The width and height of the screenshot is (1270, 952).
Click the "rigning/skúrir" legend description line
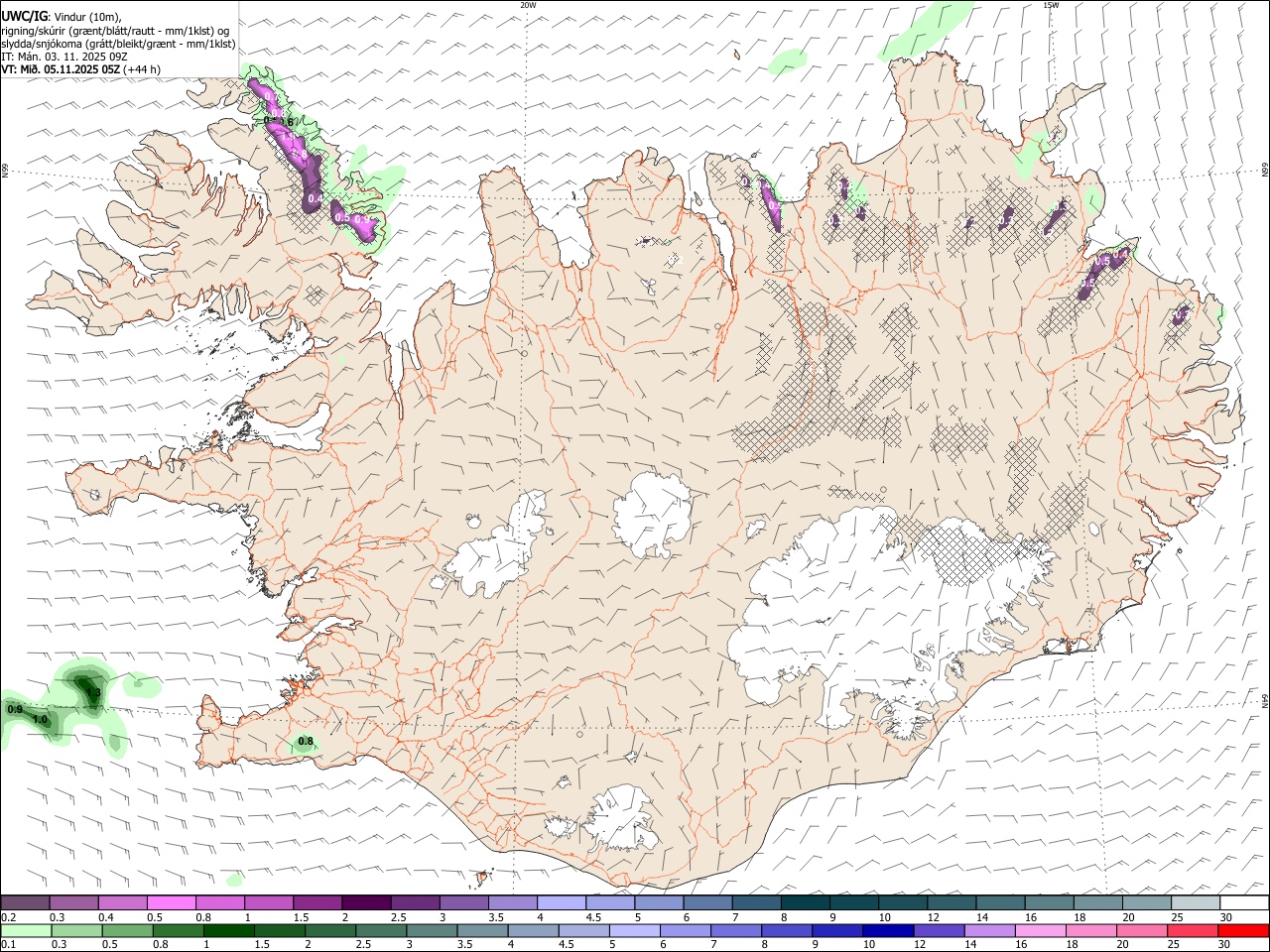tap(115, 31)
